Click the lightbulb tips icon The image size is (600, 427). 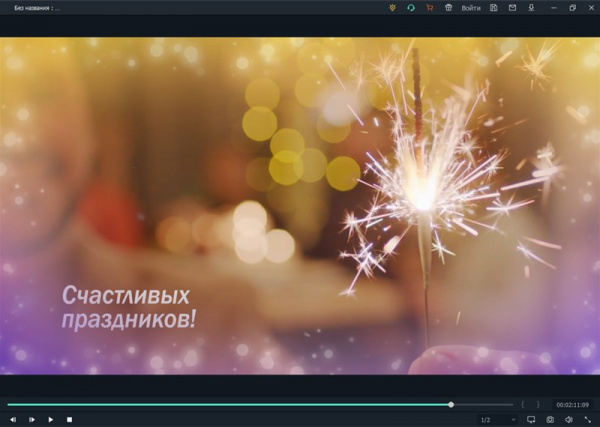[393, 7]
